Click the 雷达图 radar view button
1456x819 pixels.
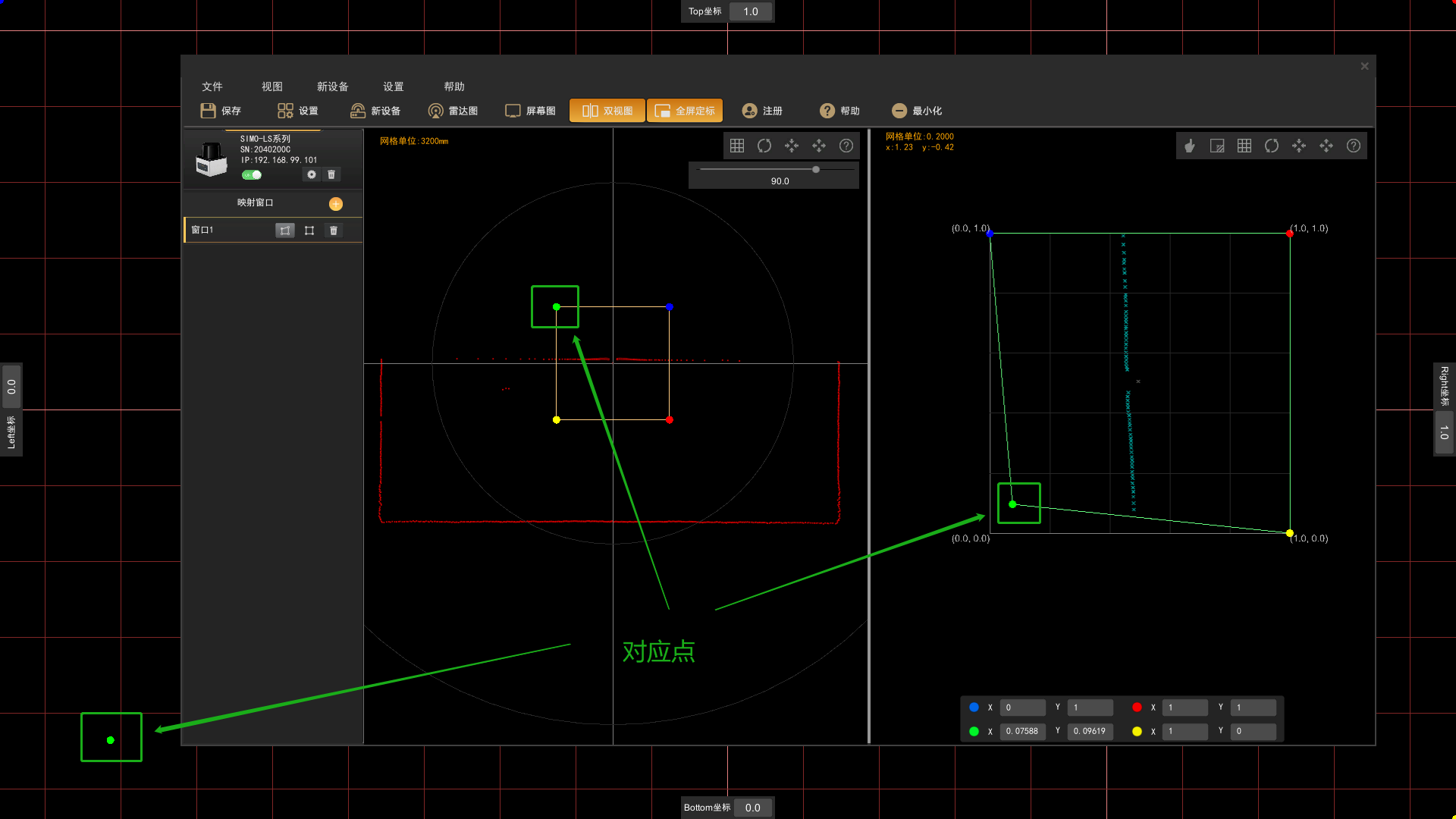[x=453, y=111]
